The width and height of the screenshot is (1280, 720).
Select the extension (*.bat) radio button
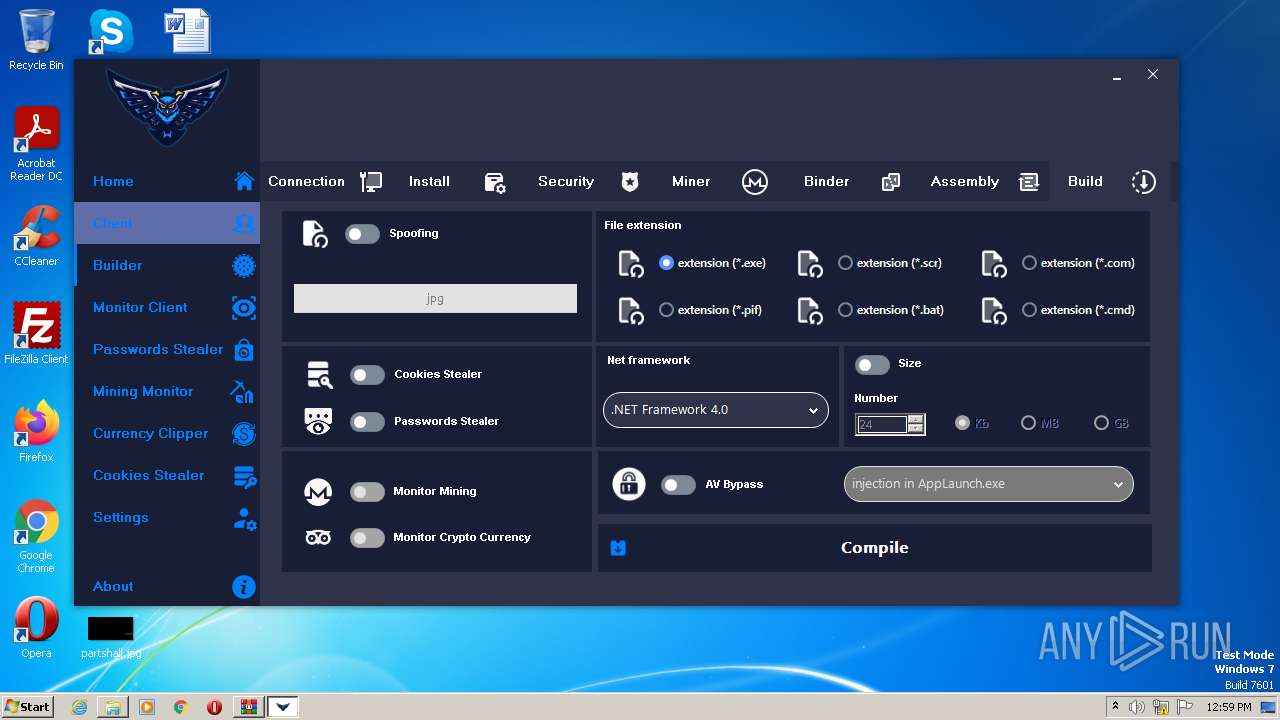(x=845, y=310)
